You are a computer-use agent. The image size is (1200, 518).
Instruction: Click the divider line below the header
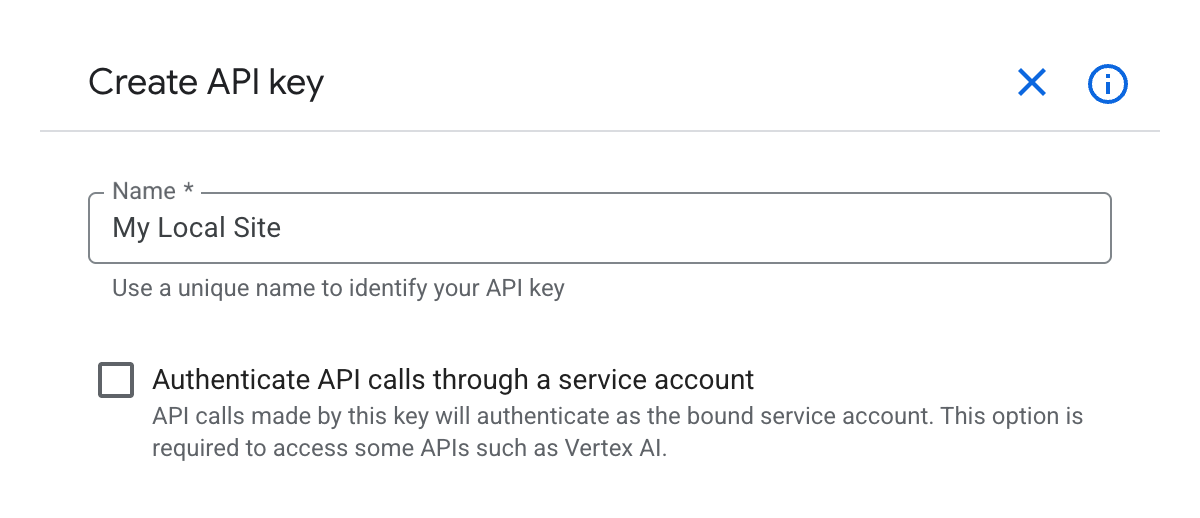click(600, 131)
